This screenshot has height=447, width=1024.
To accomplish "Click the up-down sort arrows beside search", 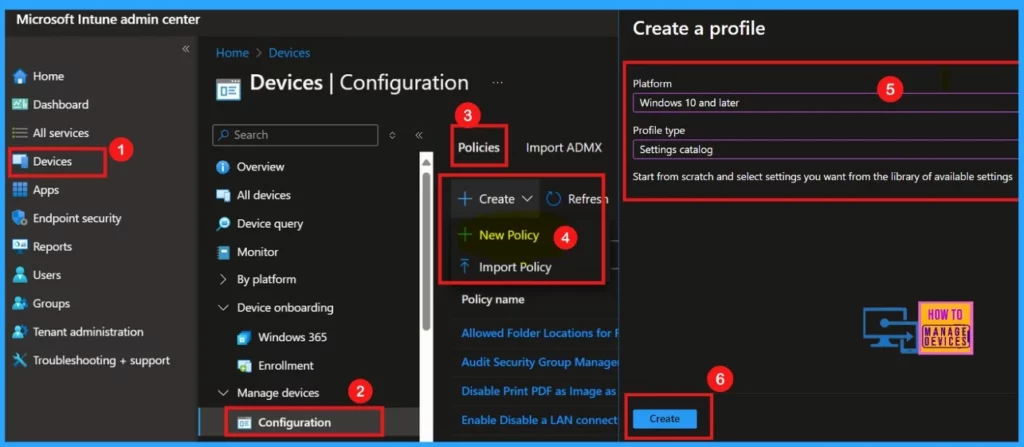I will [x=392, y=135].
